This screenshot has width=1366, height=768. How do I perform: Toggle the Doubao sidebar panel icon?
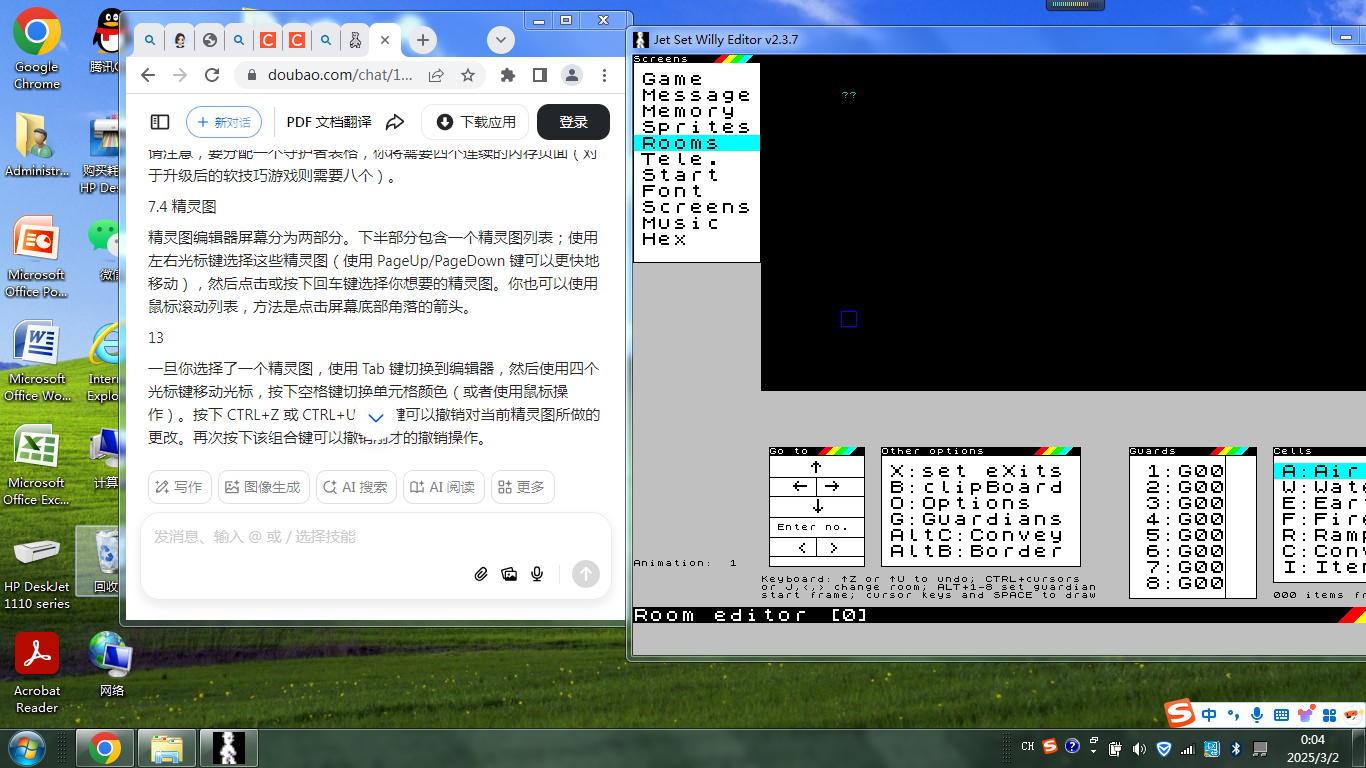pyautogui.click(x=160, y=122)
